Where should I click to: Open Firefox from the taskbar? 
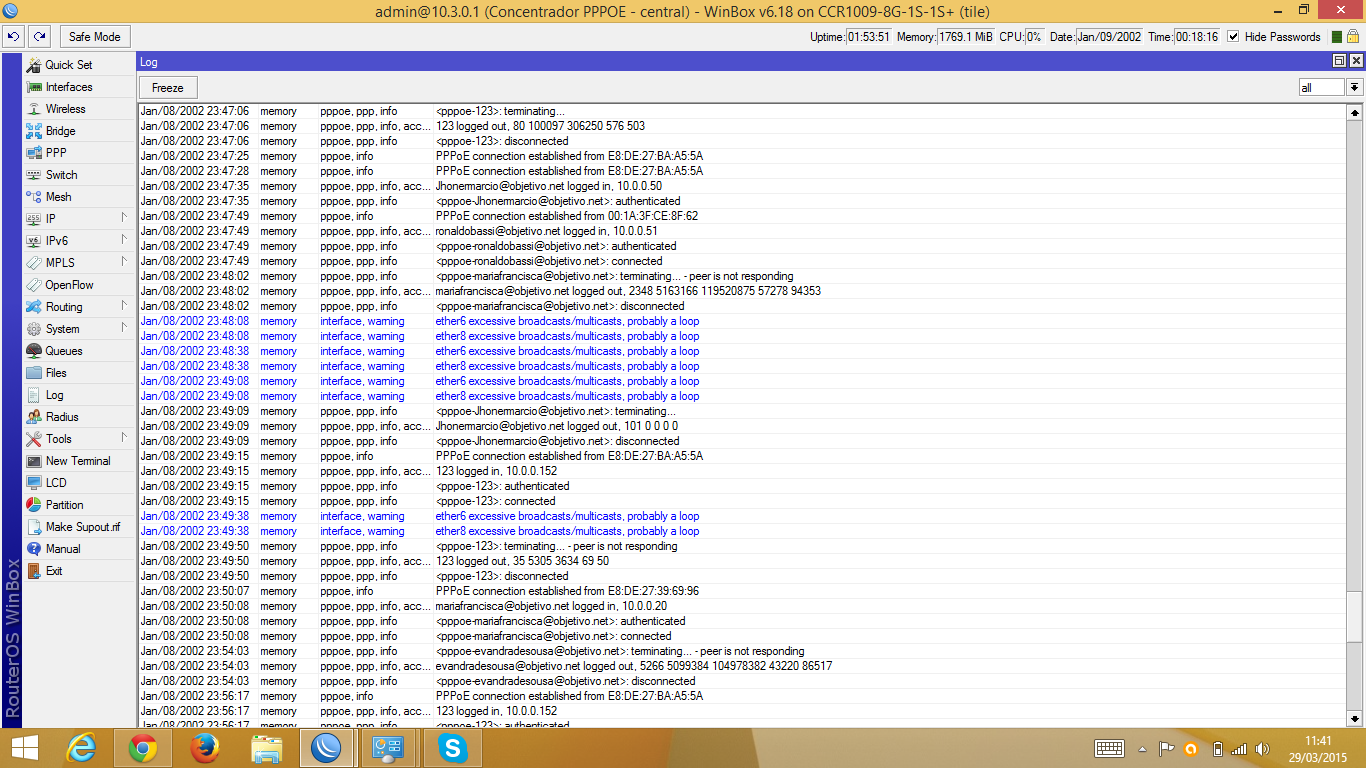click(205, 748)
